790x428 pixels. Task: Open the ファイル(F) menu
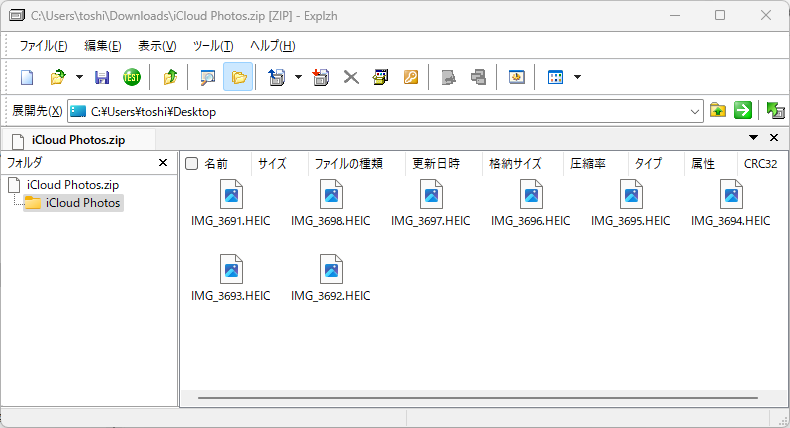coord(43,46)
